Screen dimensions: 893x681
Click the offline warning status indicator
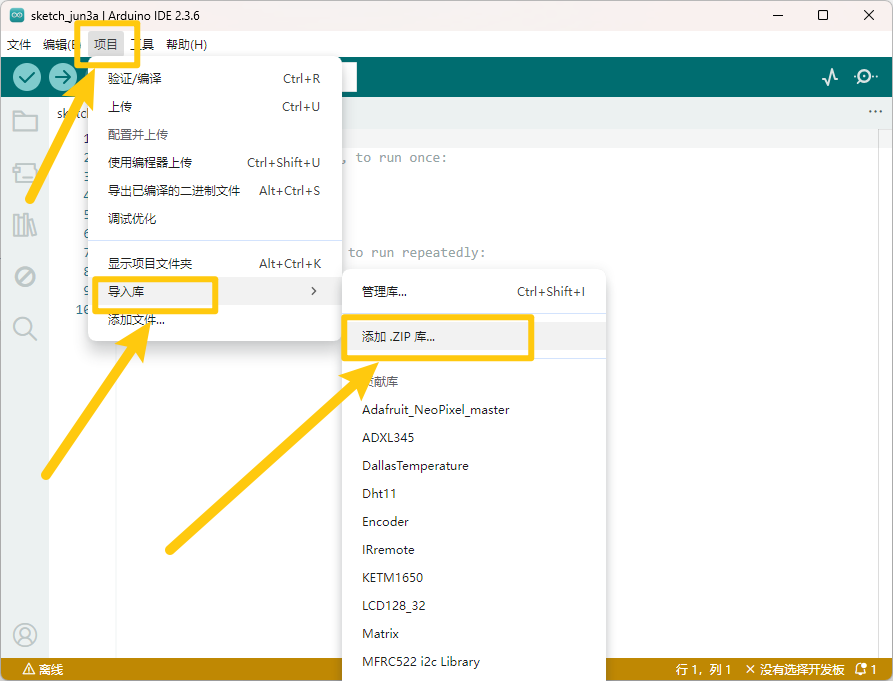(43, 670)
